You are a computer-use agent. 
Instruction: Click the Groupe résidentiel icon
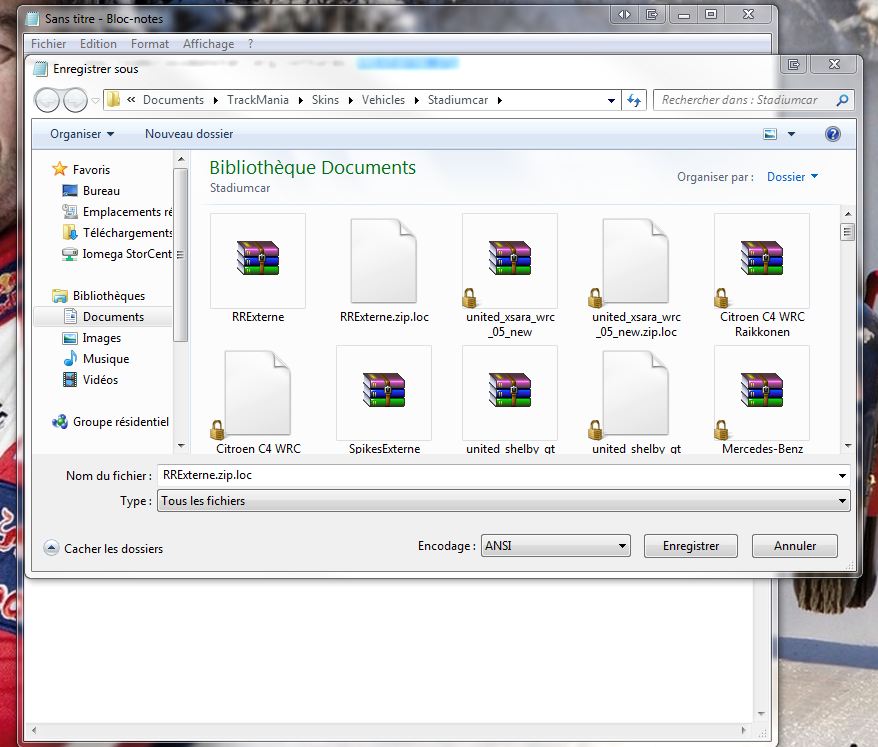pos(59,422)
